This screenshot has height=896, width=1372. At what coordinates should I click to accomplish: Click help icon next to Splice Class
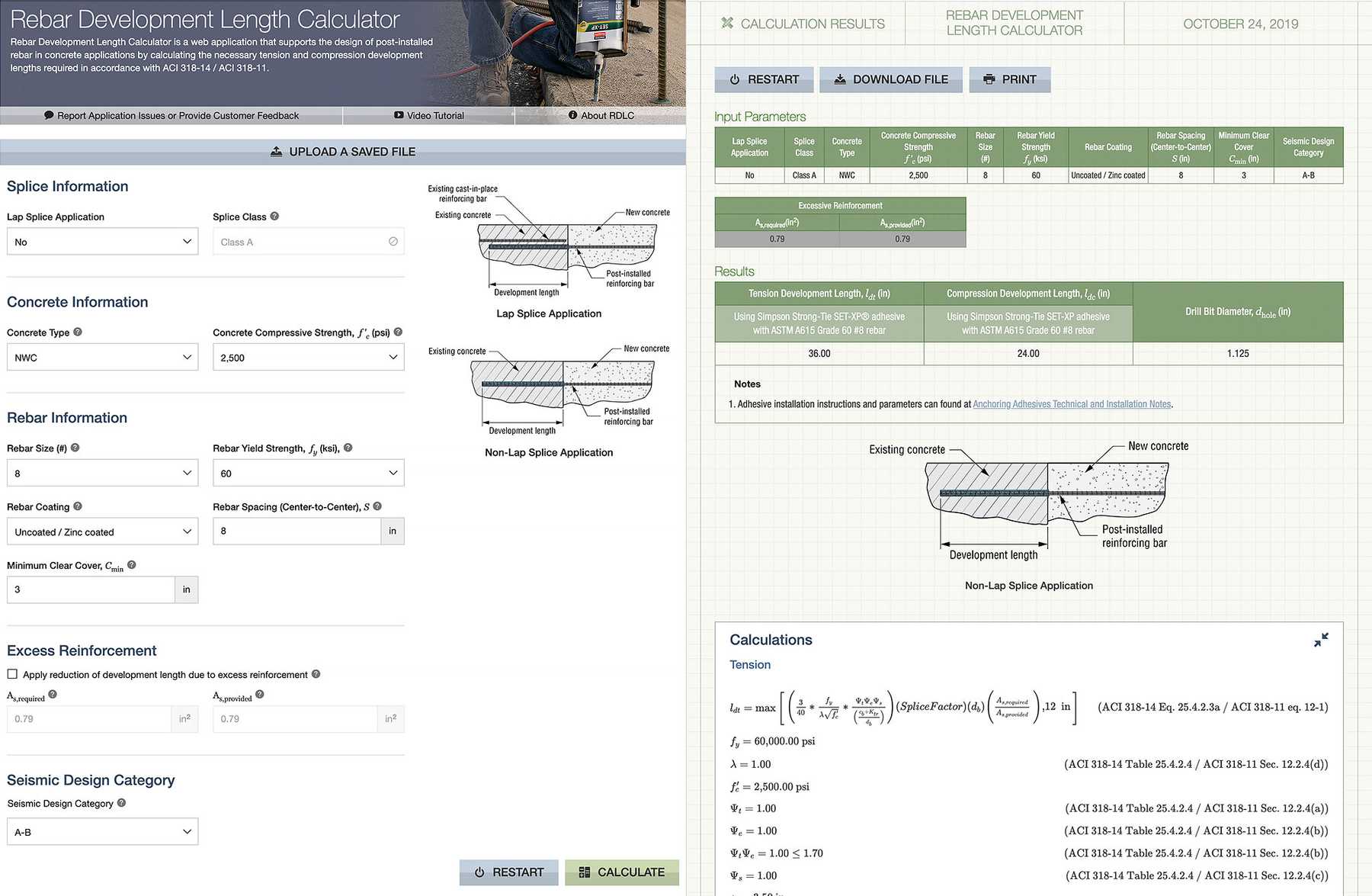coord(274,217)
